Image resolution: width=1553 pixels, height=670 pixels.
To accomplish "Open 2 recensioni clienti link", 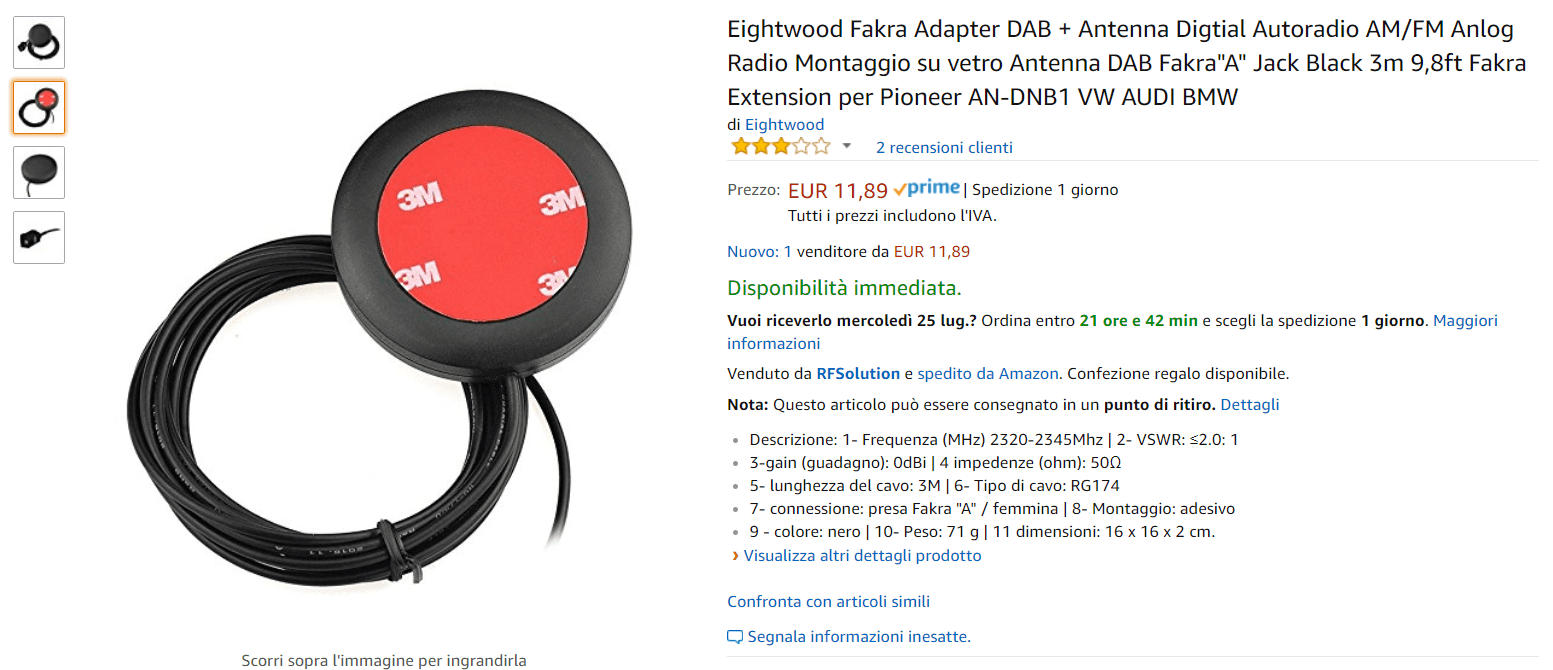I will 944,148.
